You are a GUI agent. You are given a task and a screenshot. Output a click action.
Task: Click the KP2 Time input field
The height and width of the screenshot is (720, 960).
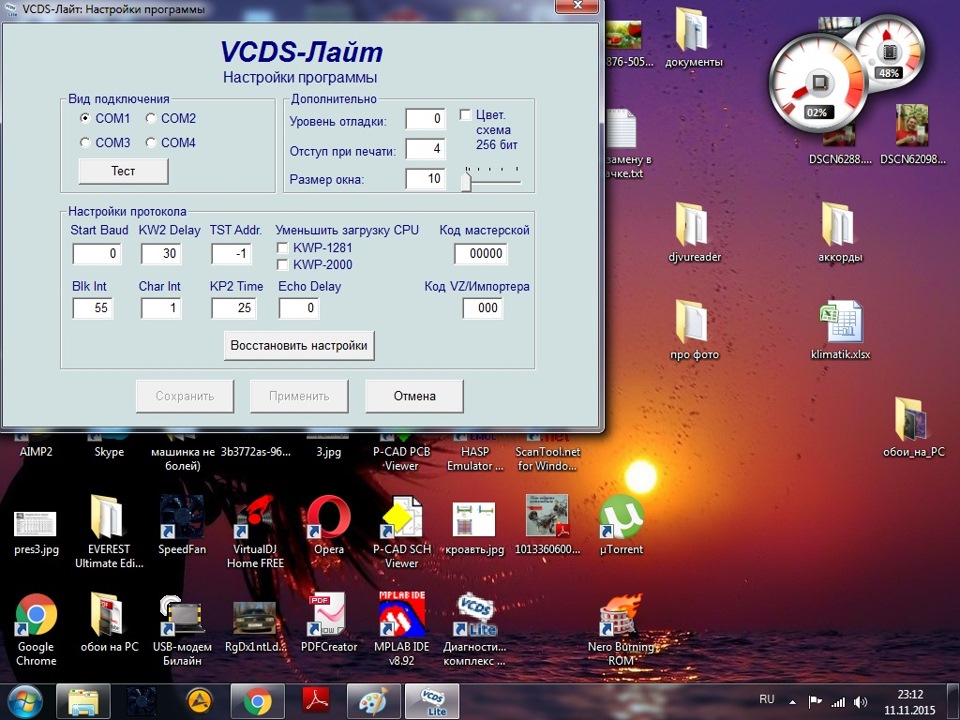coord(234,308)
